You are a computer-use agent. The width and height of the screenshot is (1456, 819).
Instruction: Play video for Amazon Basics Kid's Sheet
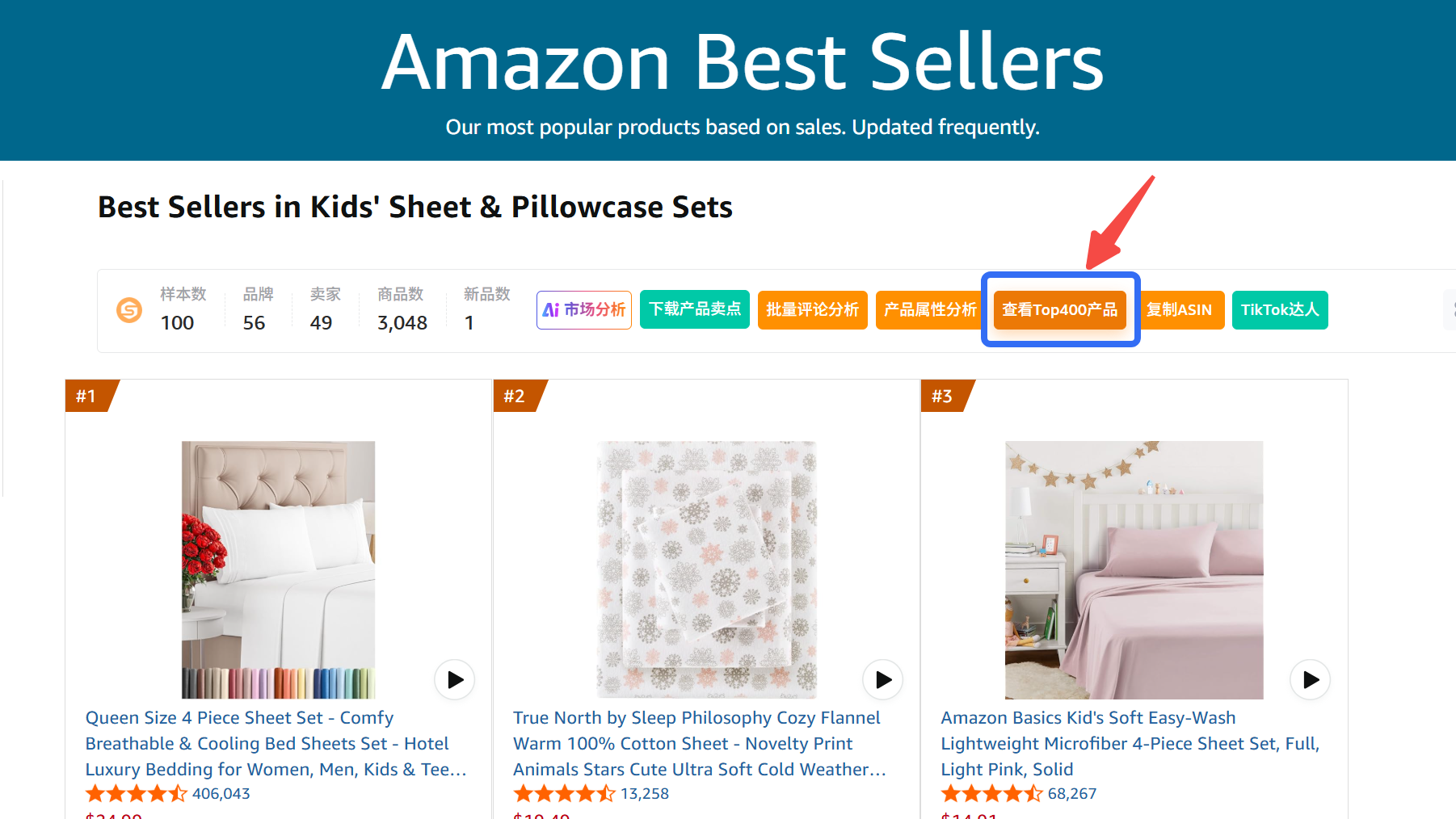point(1311,680)
